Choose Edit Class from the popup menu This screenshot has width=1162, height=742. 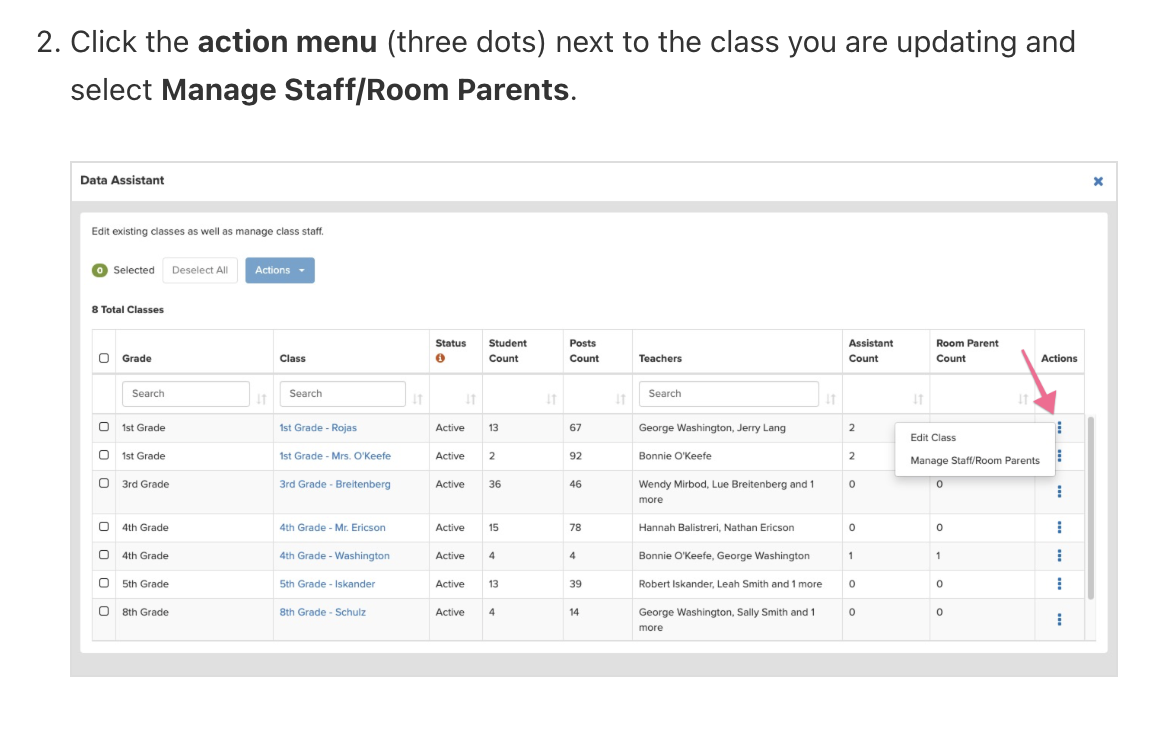[x=933, y=437]
